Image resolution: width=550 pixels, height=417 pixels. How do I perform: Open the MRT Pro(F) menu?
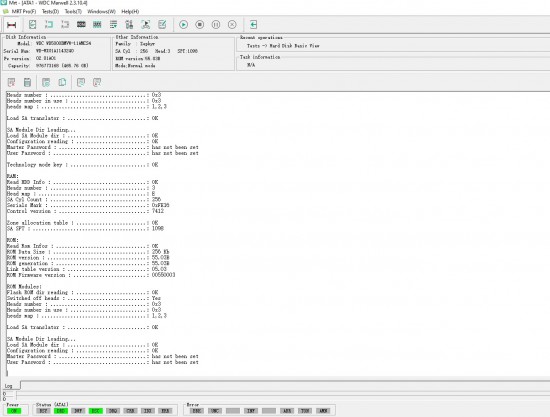(24, 12)
